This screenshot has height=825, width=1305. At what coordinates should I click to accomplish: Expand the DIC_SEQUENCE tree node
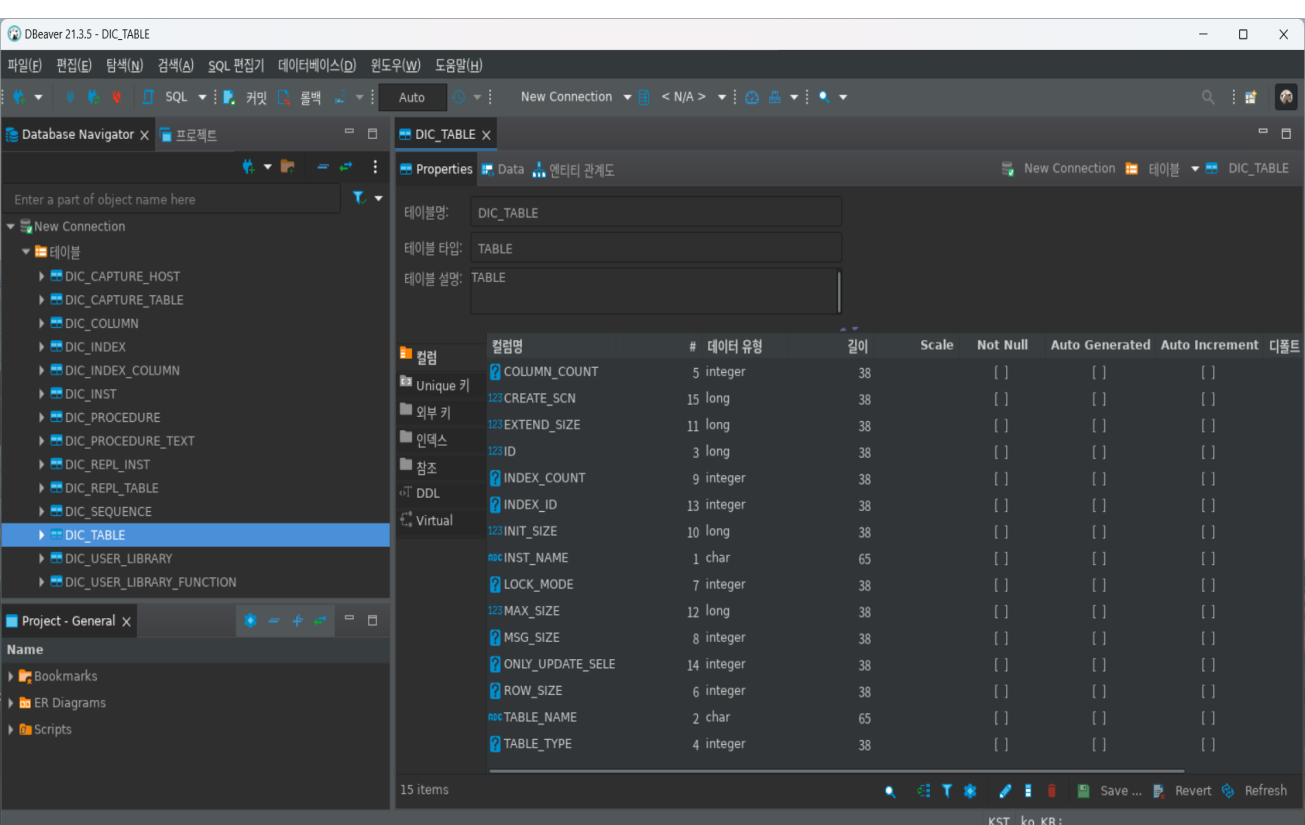[x=42, y=511]
